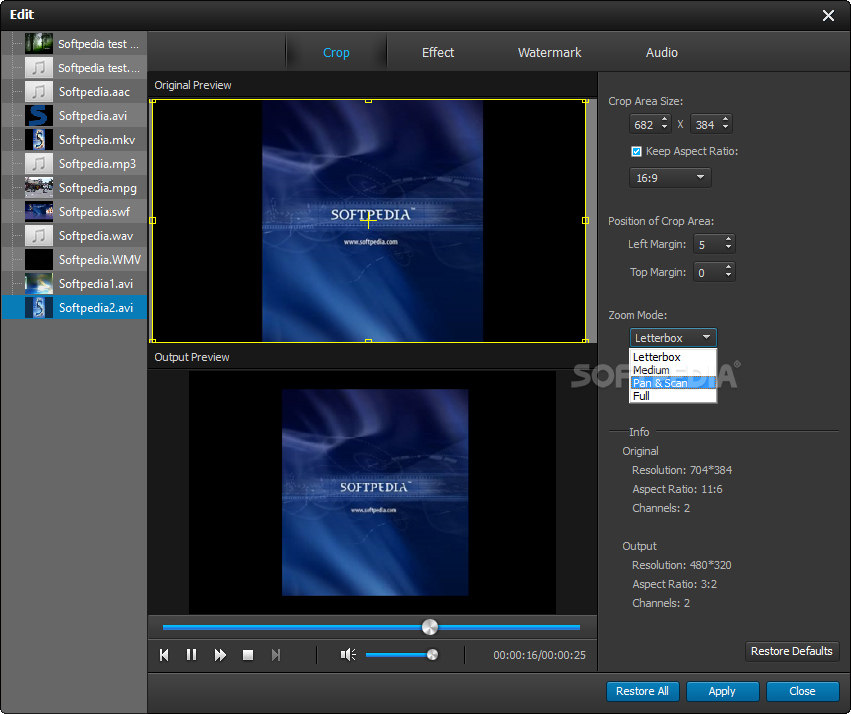Select the Softpedia.avi thumbnail icon
The height and width of the screenshot is (714, 851).
(39, 116)
